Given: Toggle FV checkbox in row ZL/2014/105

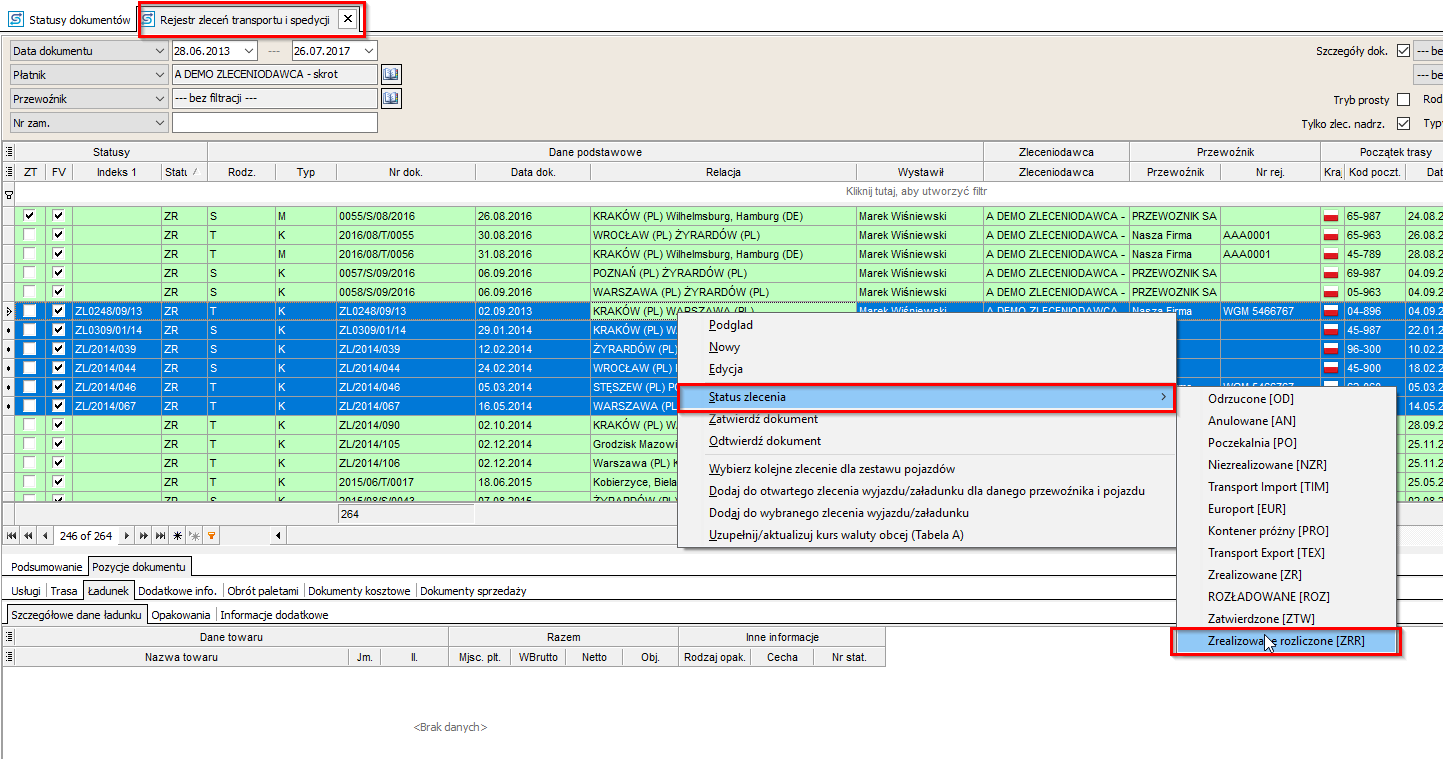Looking at the screenshot, I should tap(59, 444).
